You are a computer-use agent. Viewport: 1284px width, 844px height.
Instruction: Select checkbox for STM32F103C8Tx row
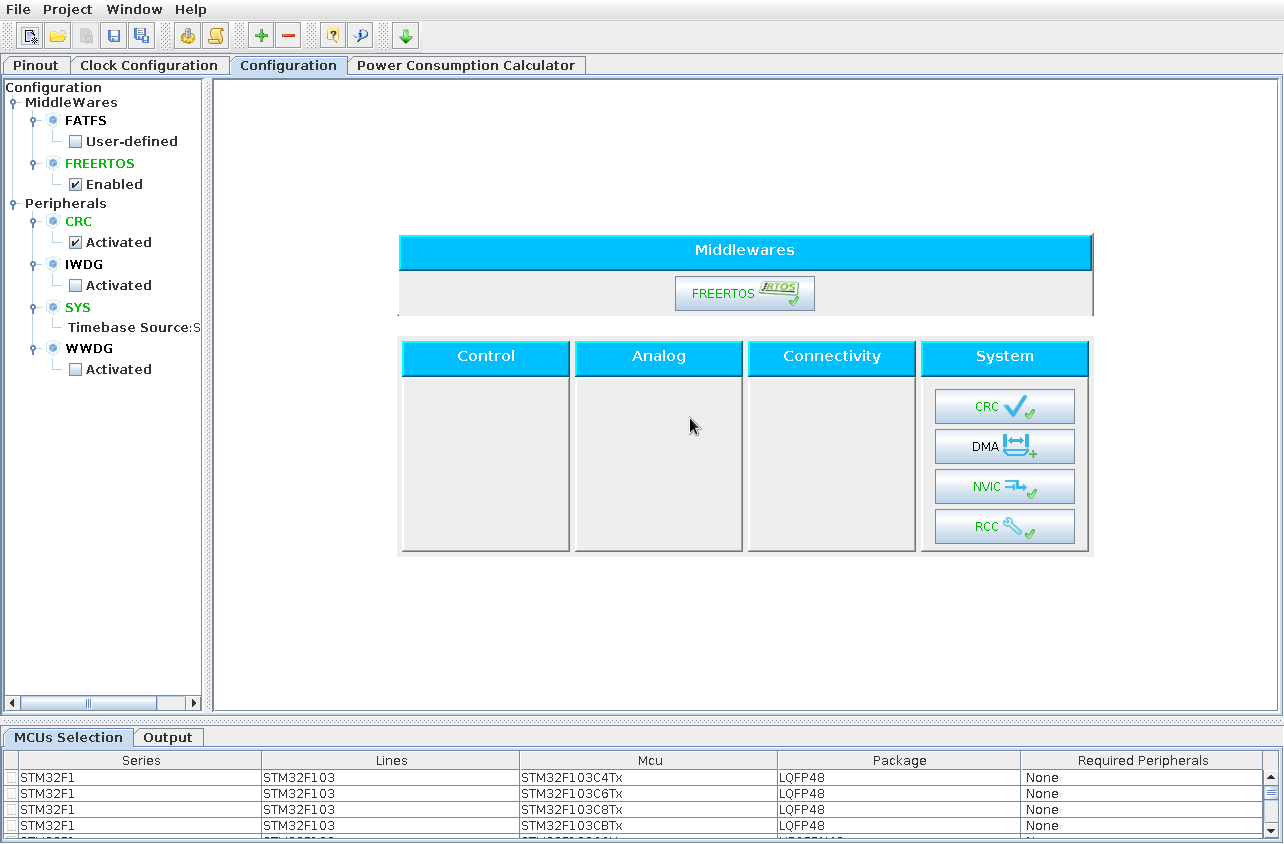11,809
